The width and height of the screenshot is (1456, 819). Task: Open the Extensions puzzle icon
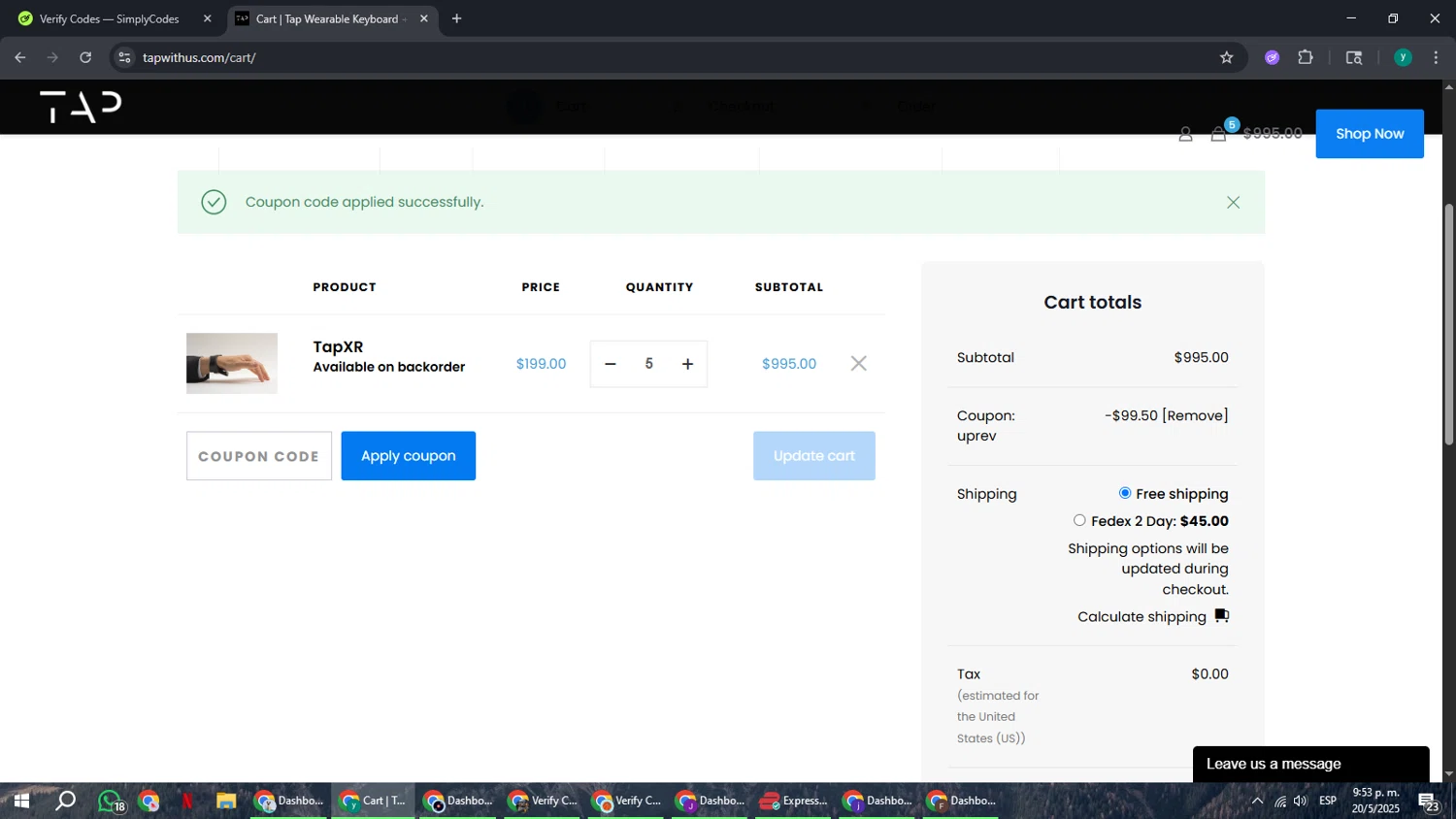(1306, 57)
